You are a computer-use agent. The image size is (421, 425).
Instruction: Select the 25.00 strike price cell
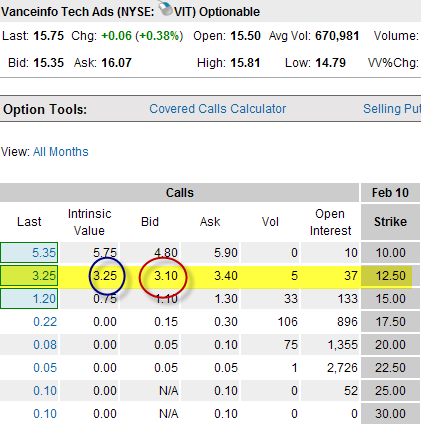(x=390, y=391)
